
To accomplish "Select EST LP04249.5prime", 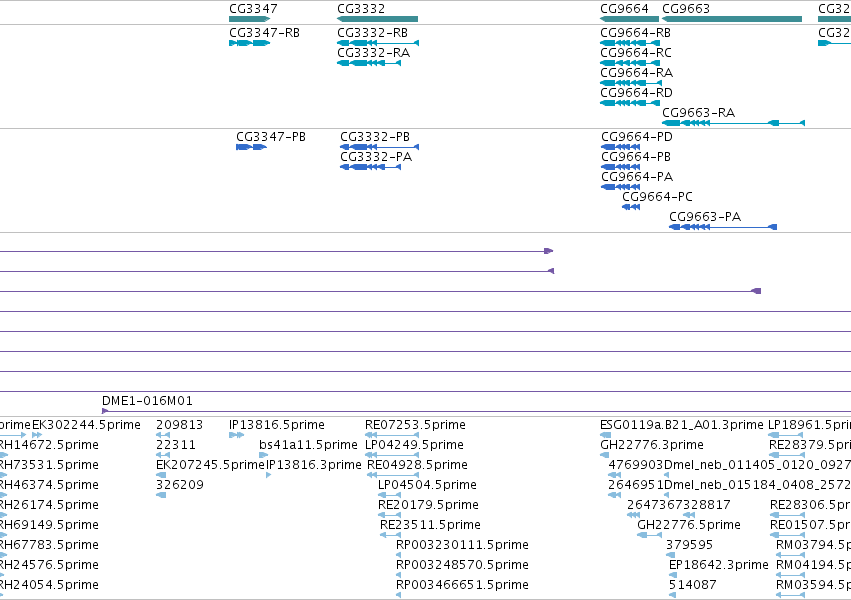I will (x=414, y=445).
